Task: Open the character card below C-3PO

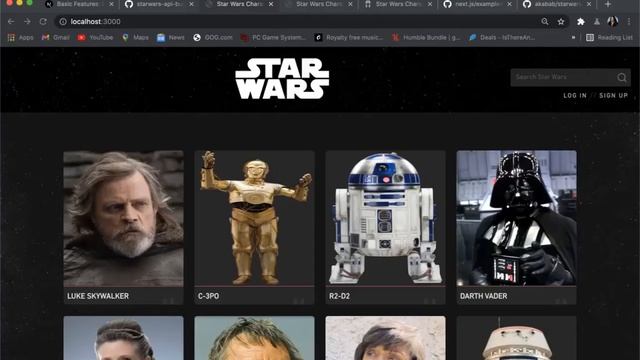Action: (x=255, y=338)
